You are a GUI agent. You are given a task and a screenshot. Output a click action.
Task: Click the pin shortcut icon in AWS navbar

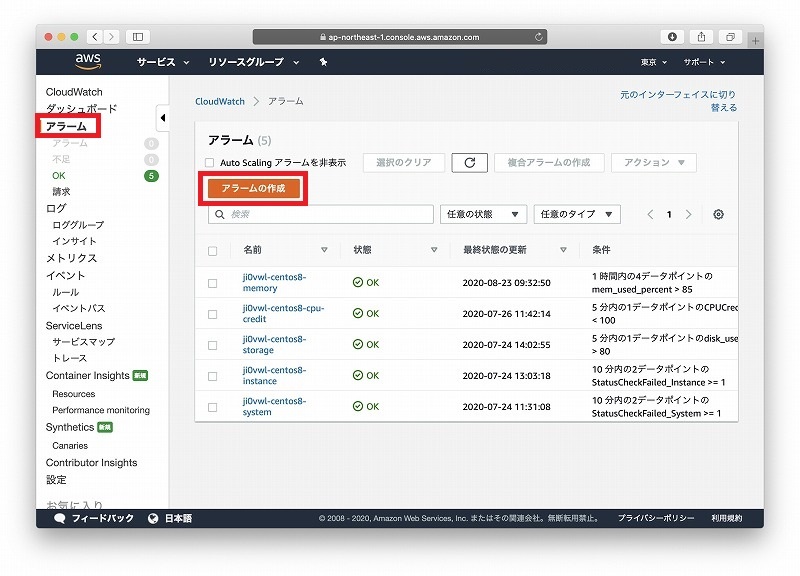point(323,62)
